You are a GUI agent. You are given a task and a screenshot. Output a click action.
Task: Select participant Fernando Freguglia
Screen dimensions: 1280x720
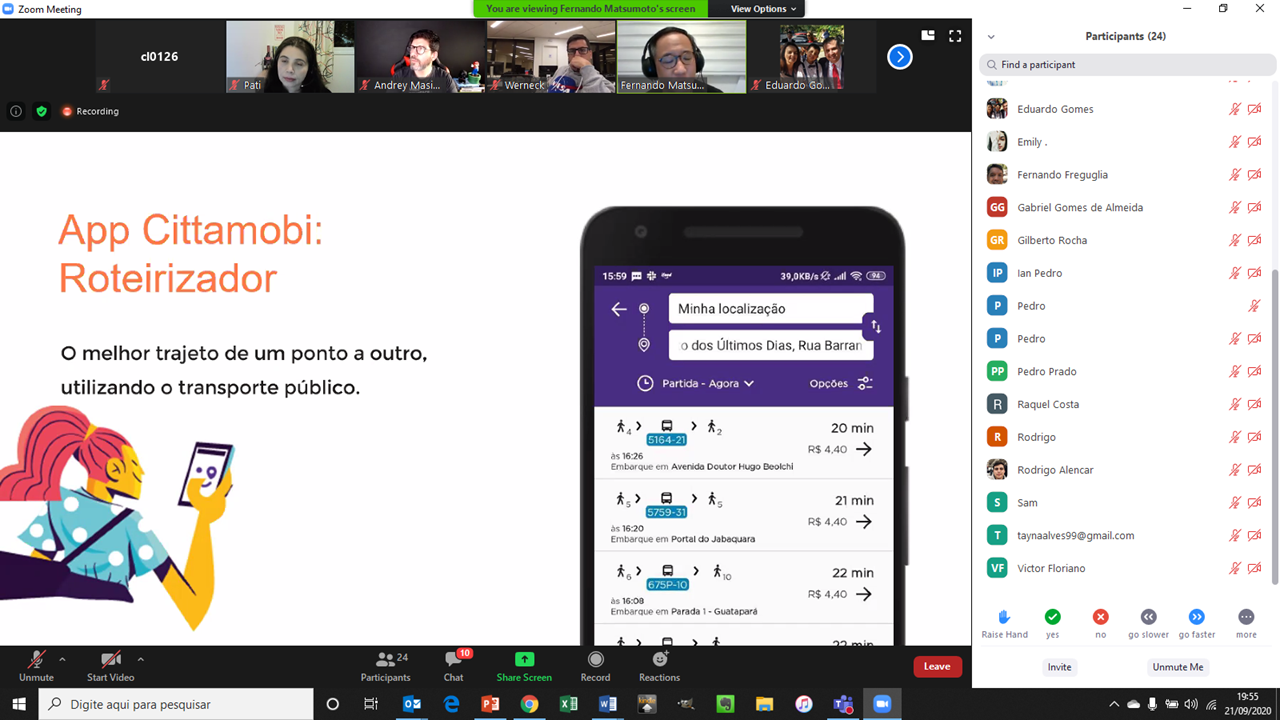(1125, 175)
